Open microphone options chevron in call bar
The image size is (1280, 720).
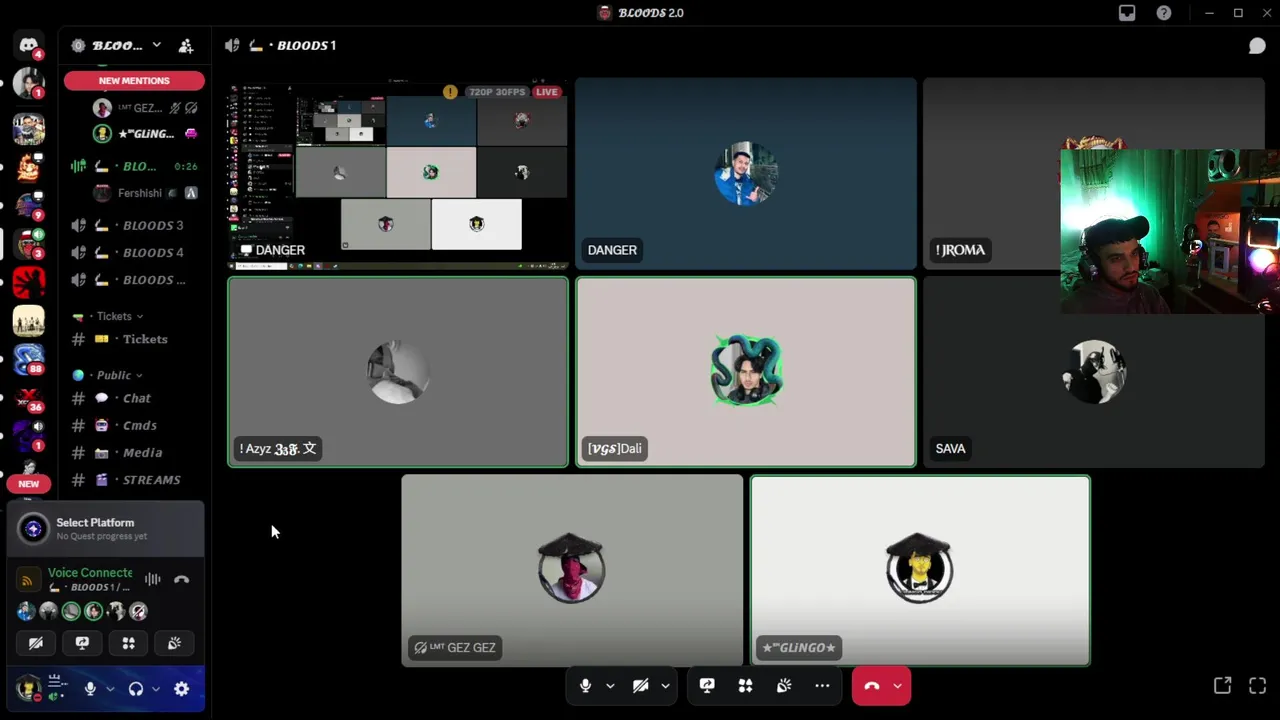(x=609, y=686)
